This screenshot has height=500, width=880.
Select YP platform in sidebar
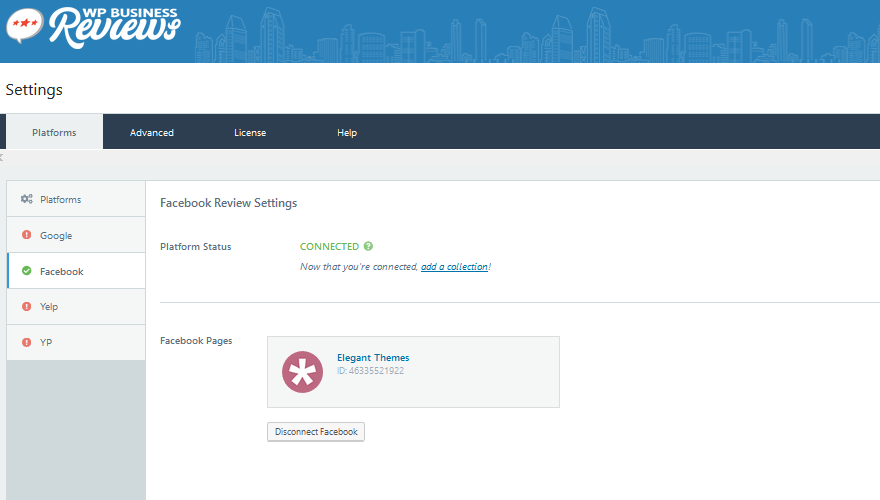(76, 342)
